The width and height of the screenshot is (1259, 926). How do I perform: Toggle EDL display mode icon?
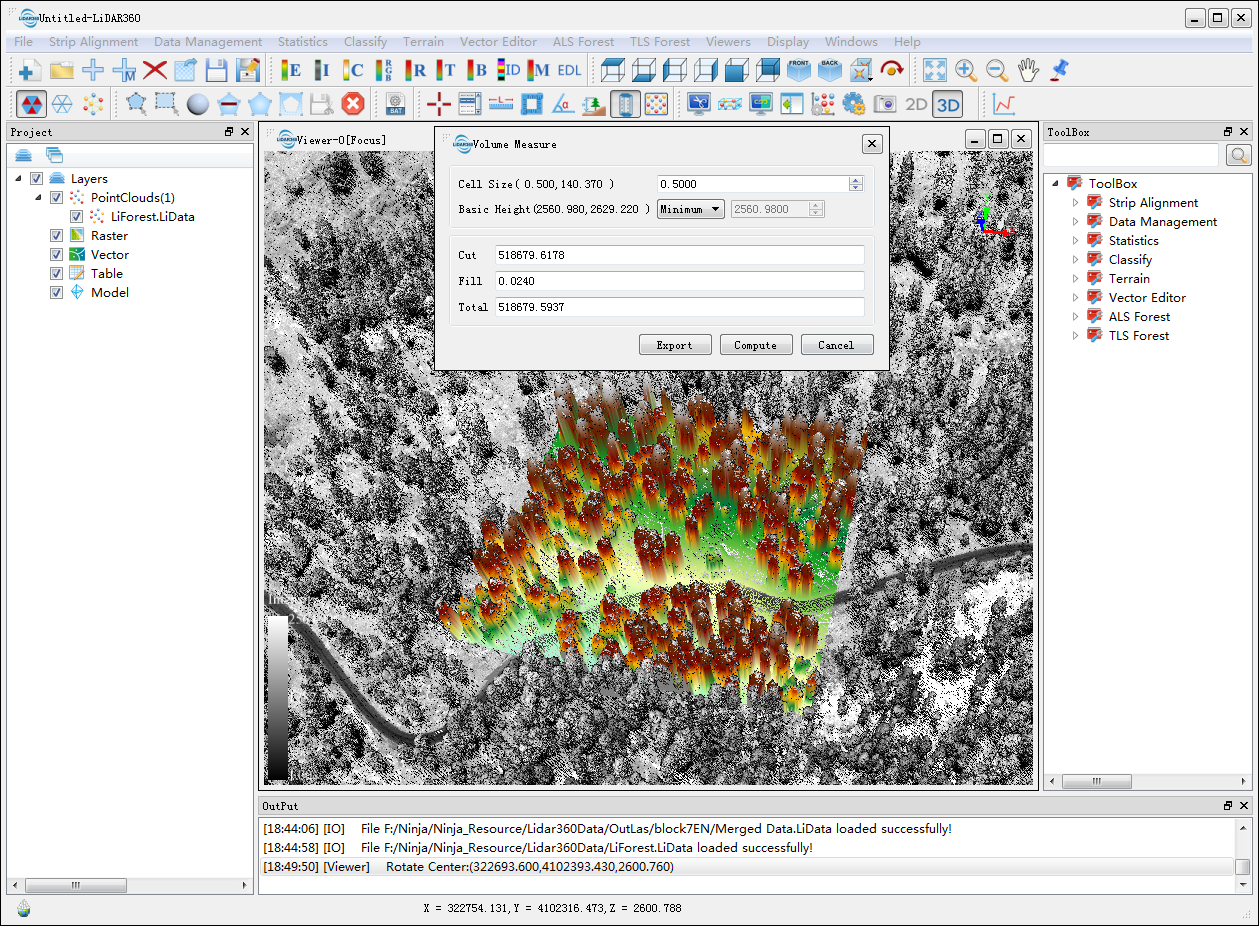(x=570, y=70)
